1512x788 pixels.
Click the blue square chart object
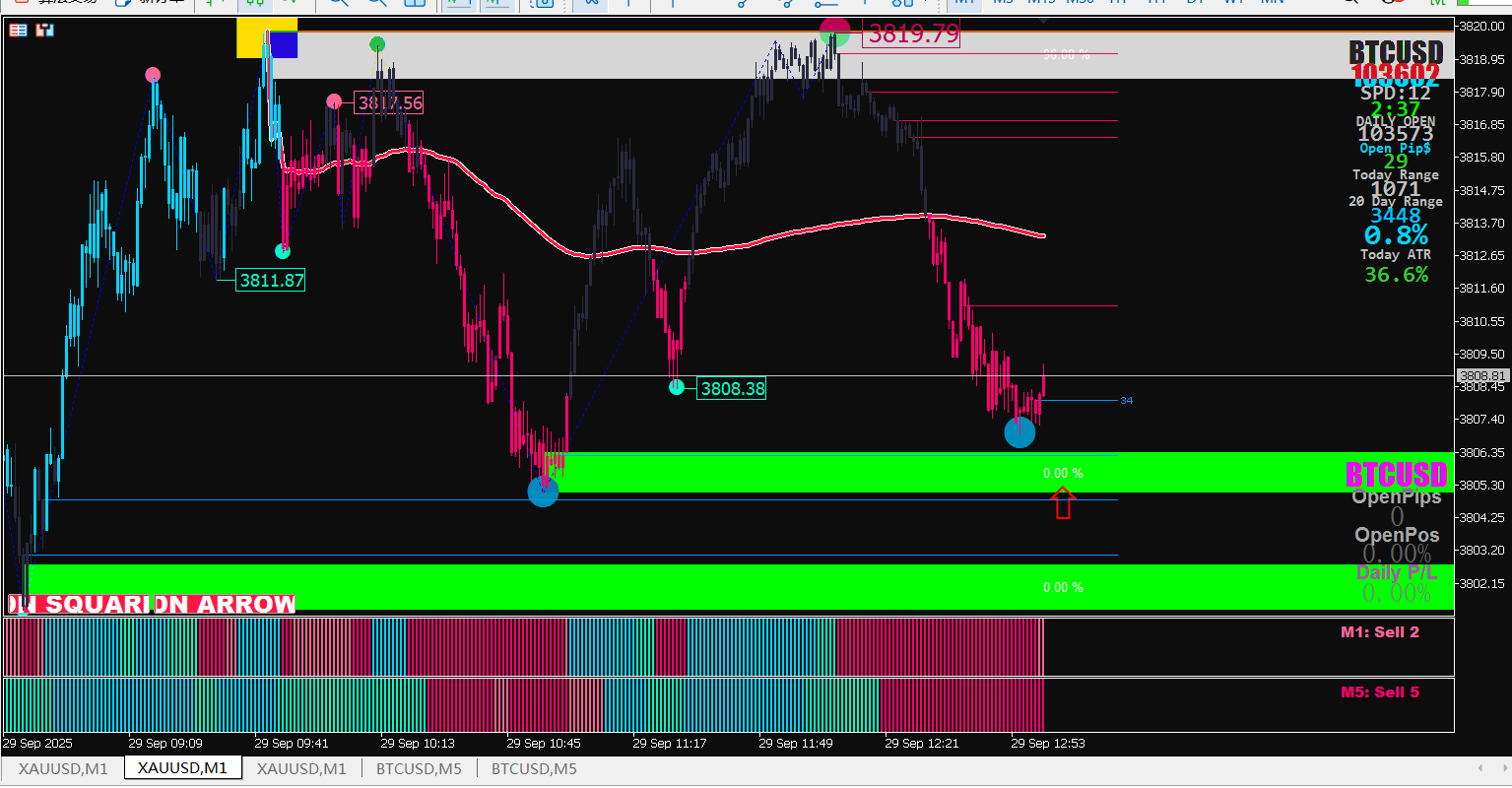[284, 44]
